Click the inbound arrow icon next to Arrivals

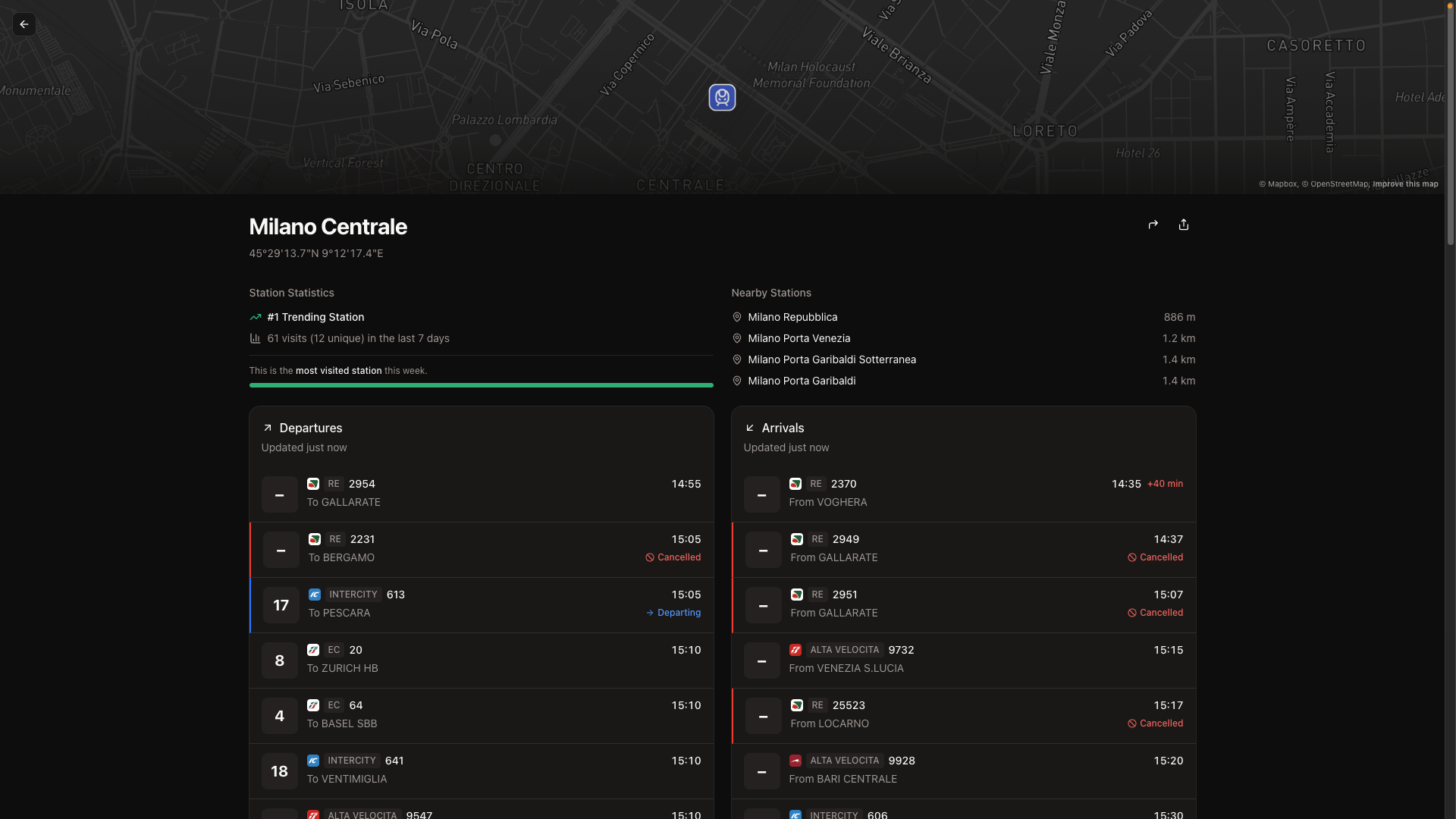click(750, 428)
